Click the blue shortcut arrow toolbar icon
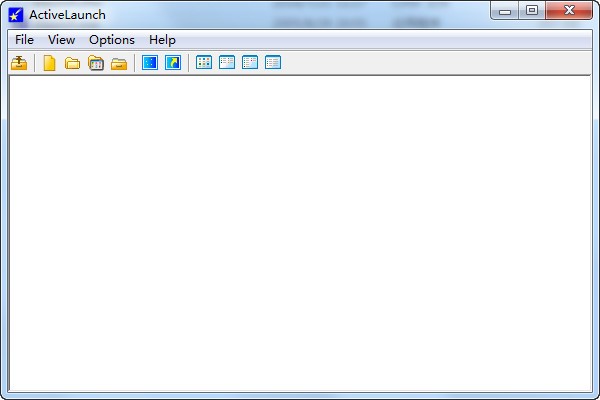Screen dimensions: 600x400 173,63
